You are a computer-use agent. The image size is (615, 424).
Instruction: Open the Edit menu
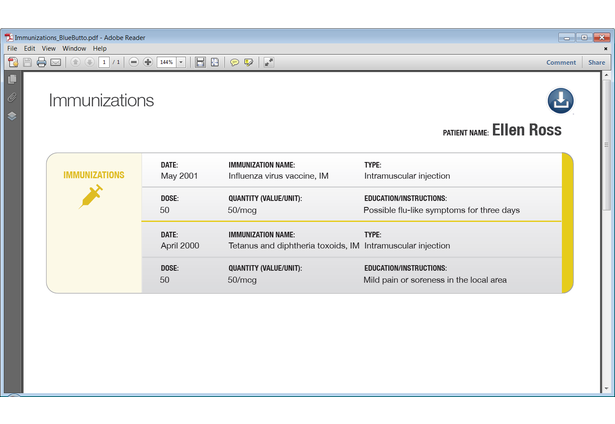(x=29, y=48)
